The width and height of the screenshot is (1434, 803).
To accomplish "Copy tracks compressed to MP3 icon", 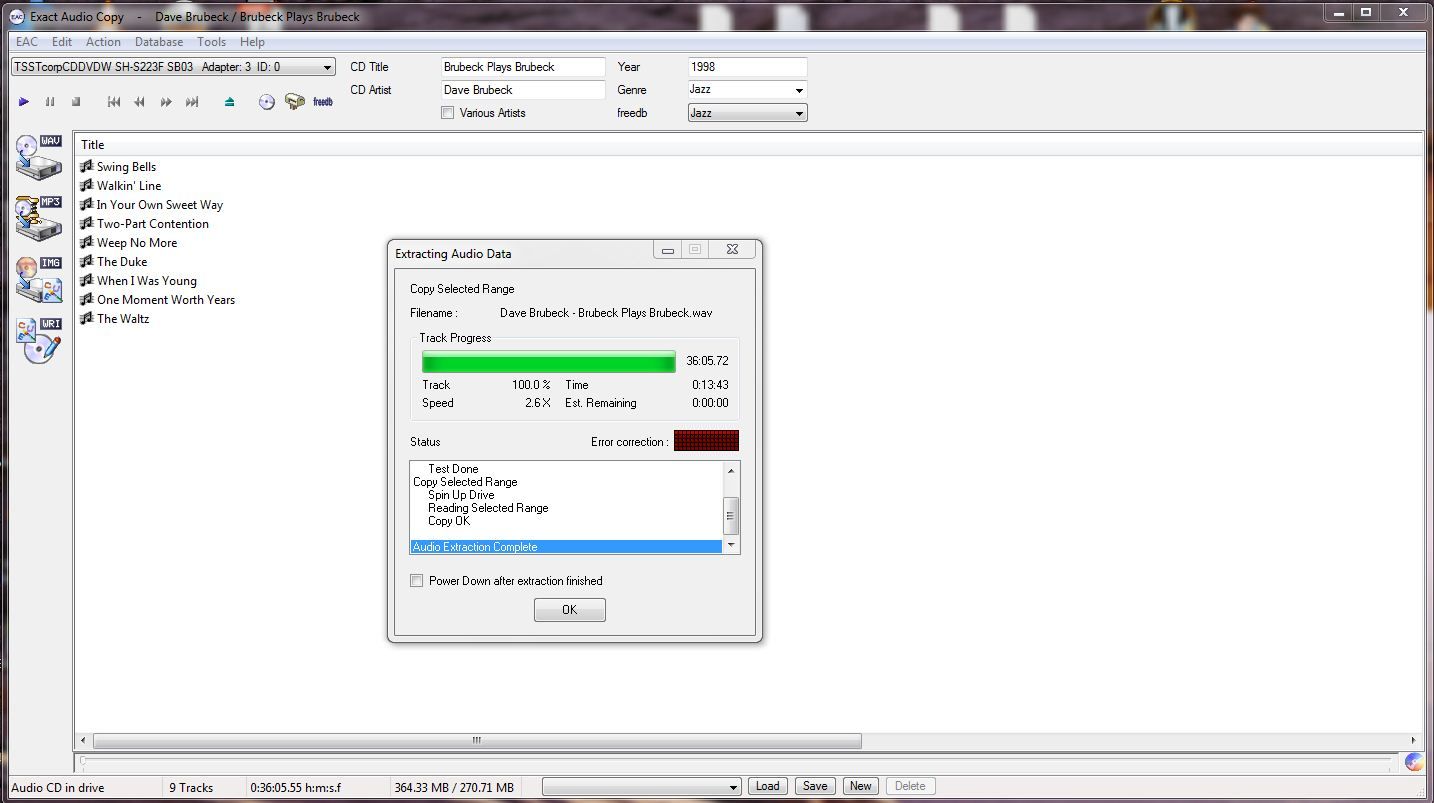I will (39, 218).
